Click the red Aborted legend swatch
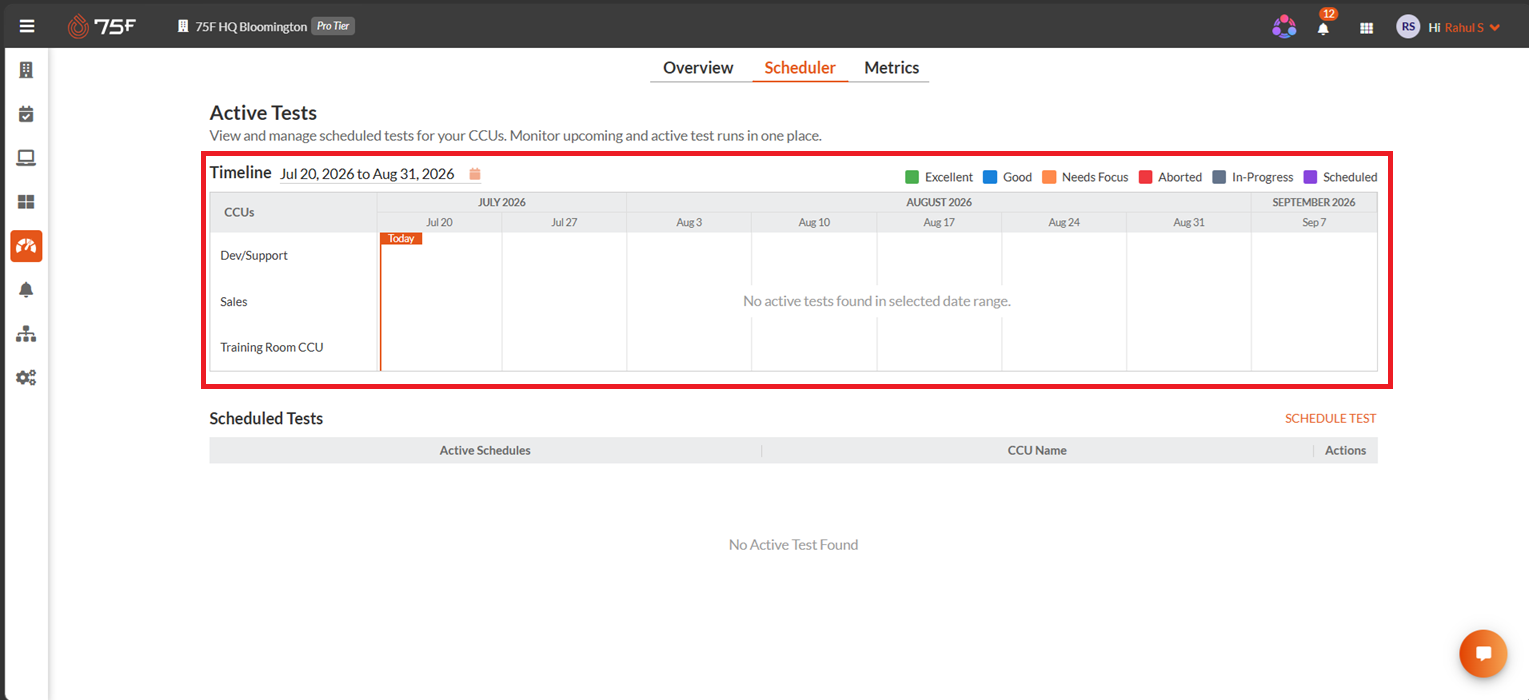 pyautogui.click(x=1146, y=177)
